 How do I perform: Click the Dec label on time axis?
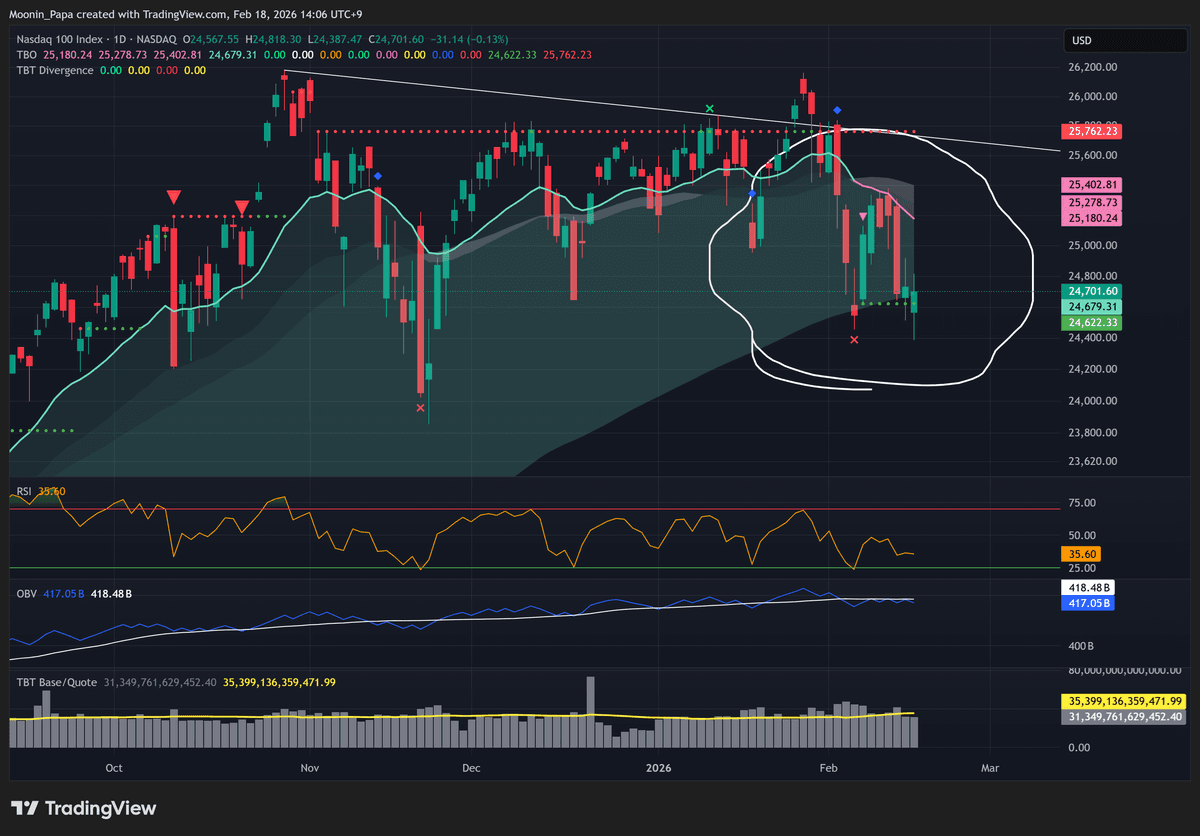tap(471, 768)
